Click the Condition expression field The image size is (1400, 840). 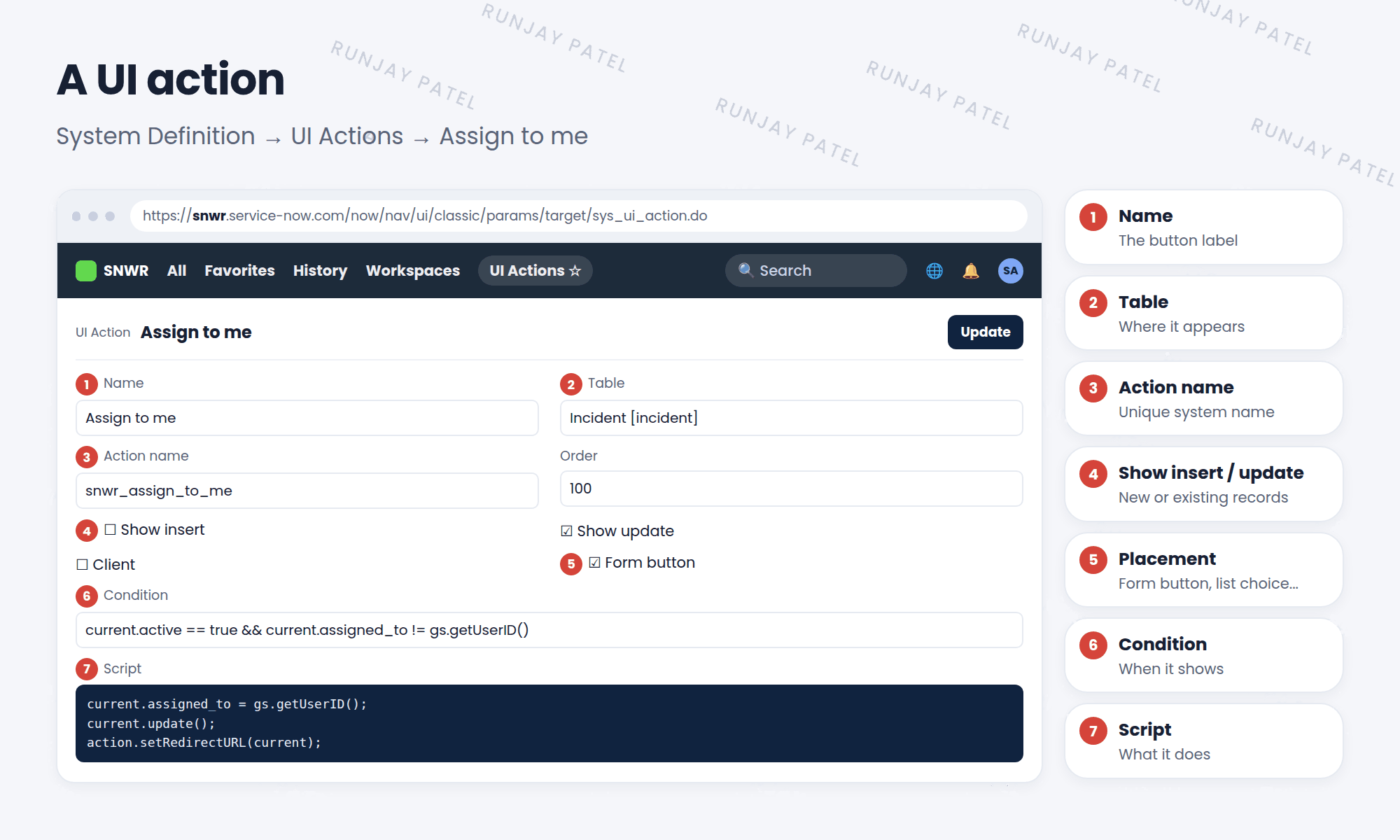(x=549, y=630)
